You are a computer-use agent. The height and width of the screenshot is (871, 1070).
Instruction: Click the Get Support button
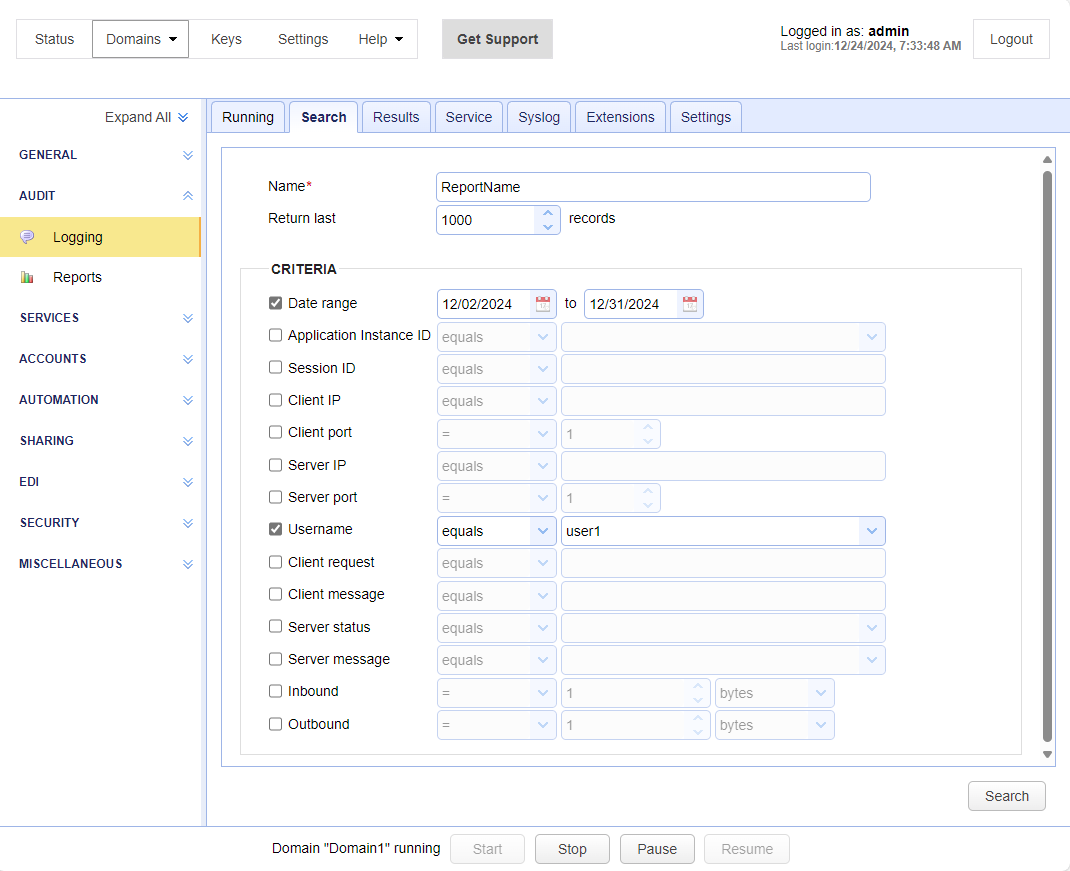[x=497, y=39]
